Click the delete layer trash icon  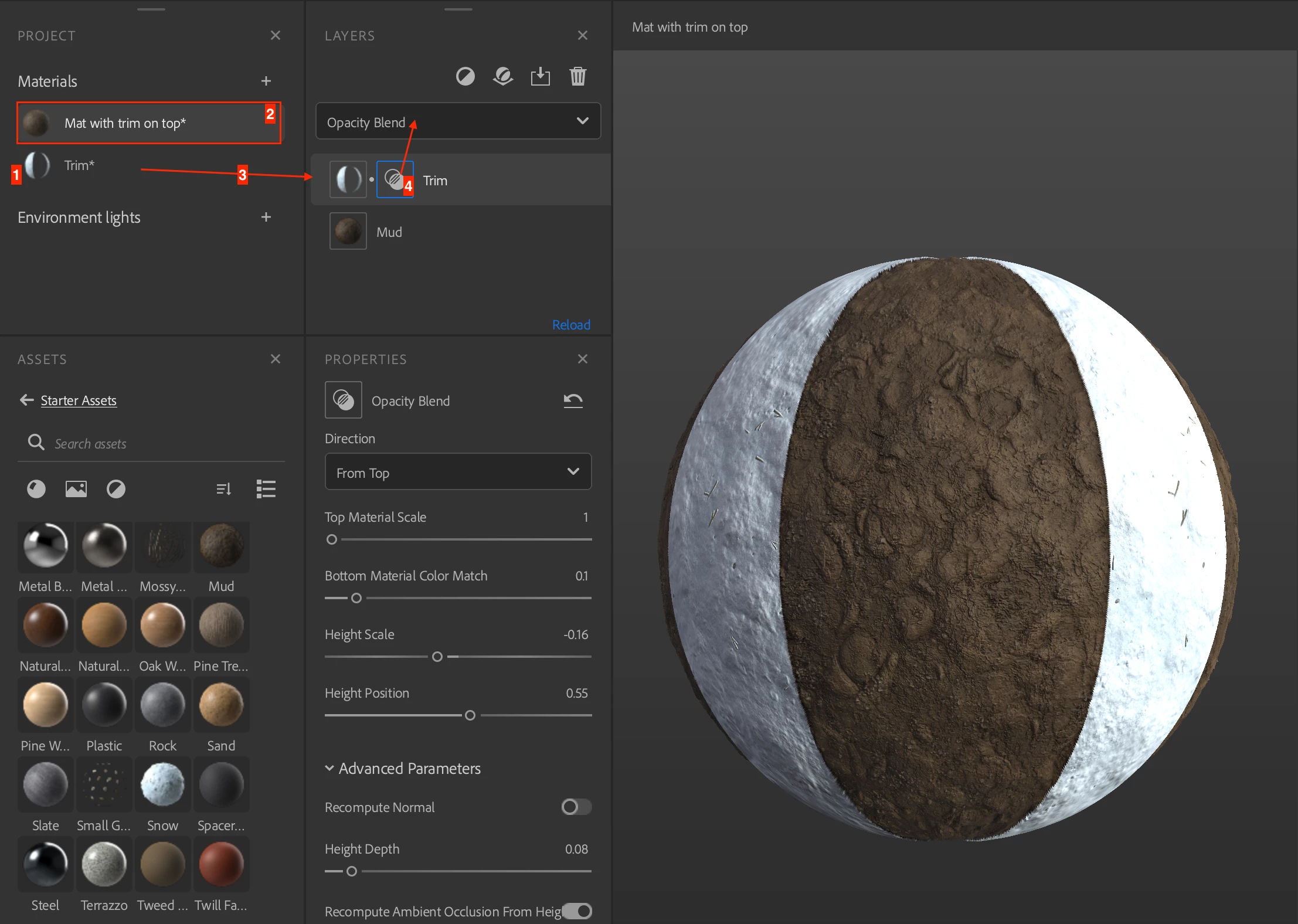click(x=577, y=76)
